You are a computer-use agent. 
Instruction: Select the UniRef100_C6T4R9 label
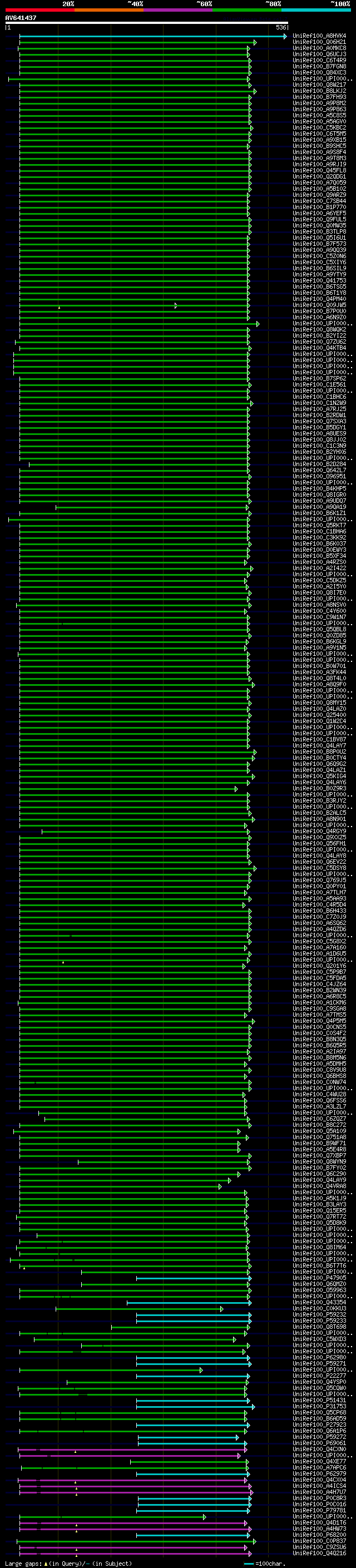coord(319,60)
